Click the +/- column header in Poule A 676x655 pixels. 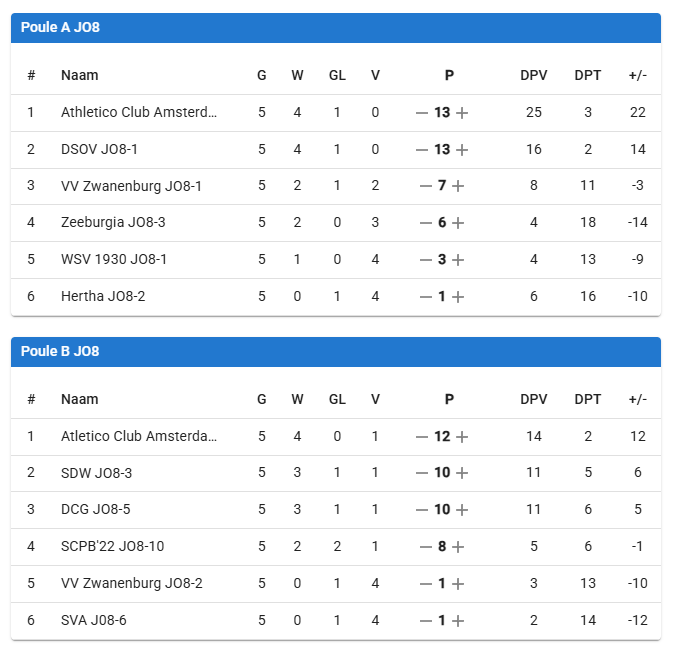(x=638, y=75)
